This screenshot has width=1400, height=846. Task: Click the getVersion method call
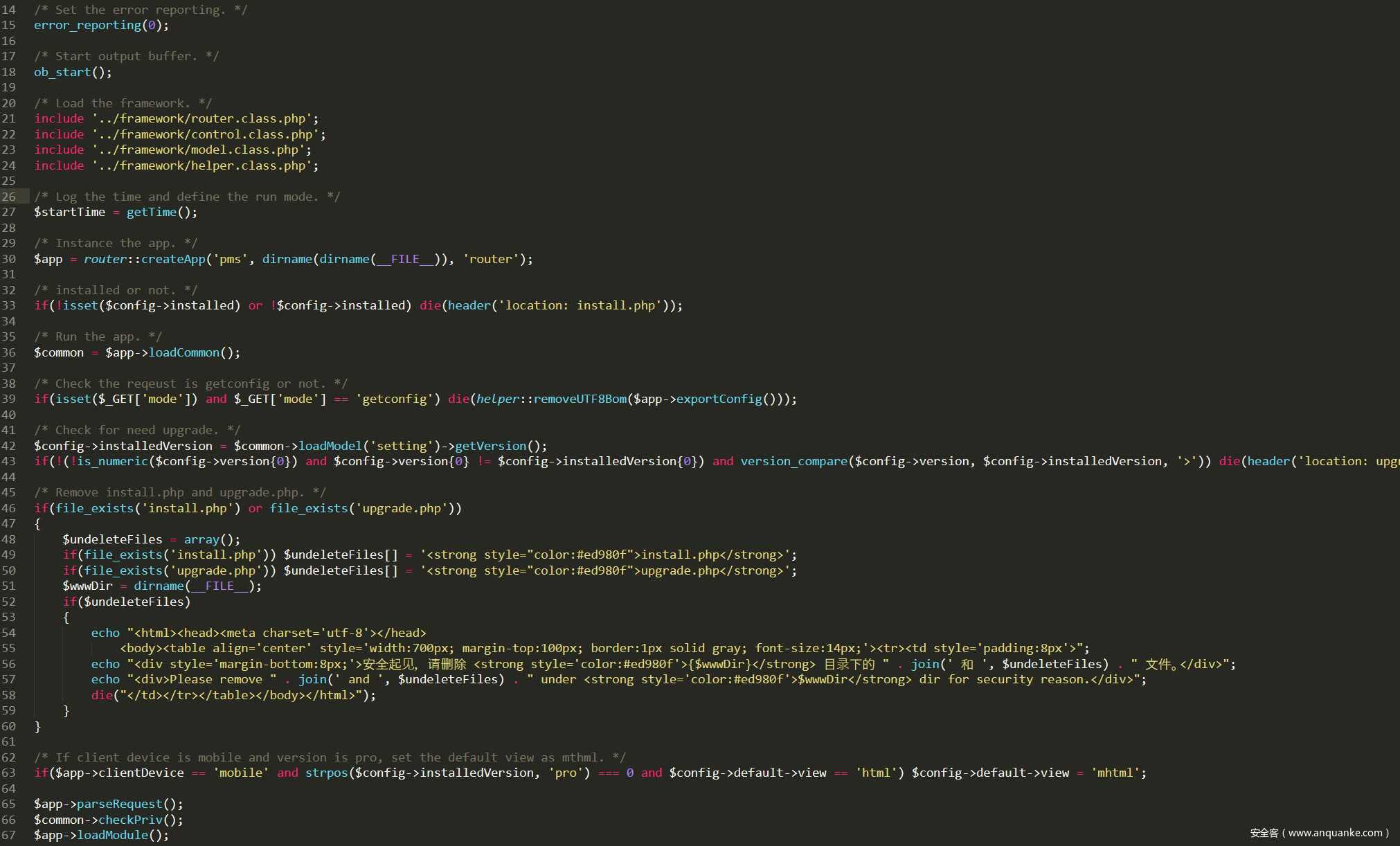coord(490,447)
